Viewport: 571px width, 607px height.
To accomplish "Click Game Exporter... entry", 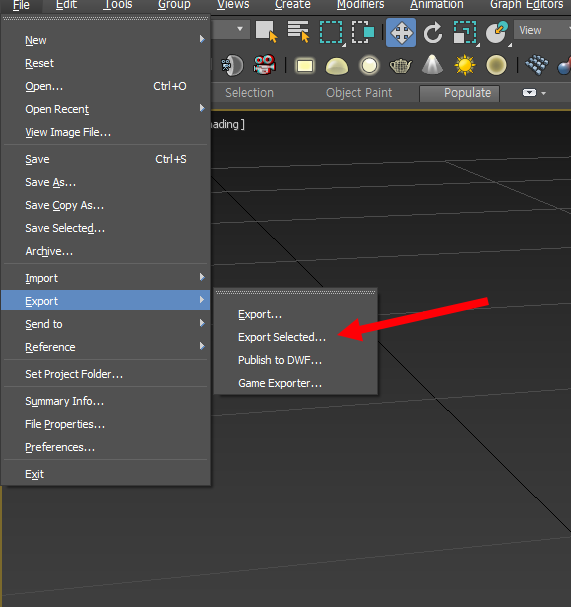I will (x=280, y=383).
